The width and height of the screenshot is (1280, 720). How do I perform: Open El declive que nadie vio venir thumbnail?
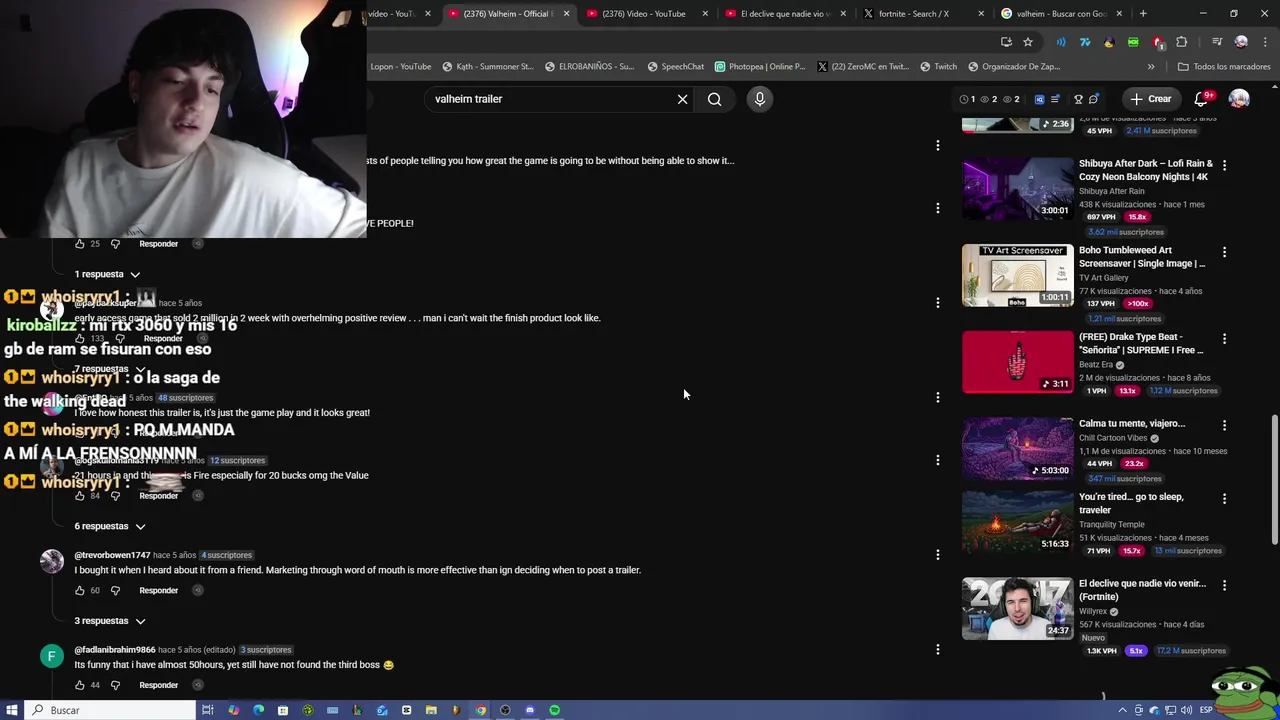pos(1017,608)
